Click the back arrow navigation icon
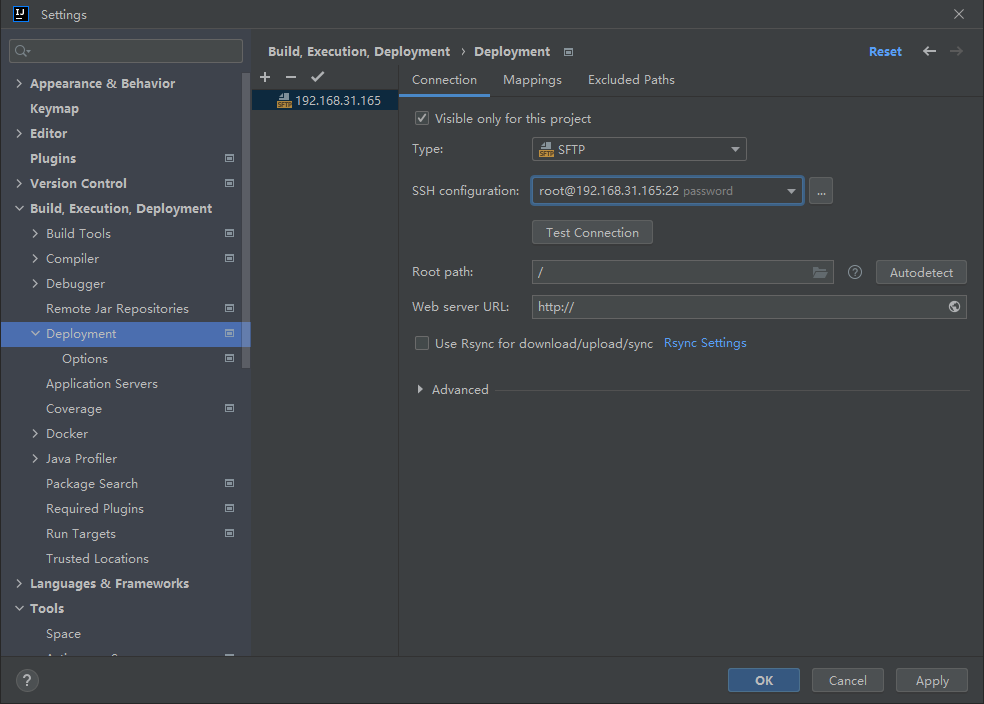This screenshot has width=984, height=704. (x=930, y=51)
